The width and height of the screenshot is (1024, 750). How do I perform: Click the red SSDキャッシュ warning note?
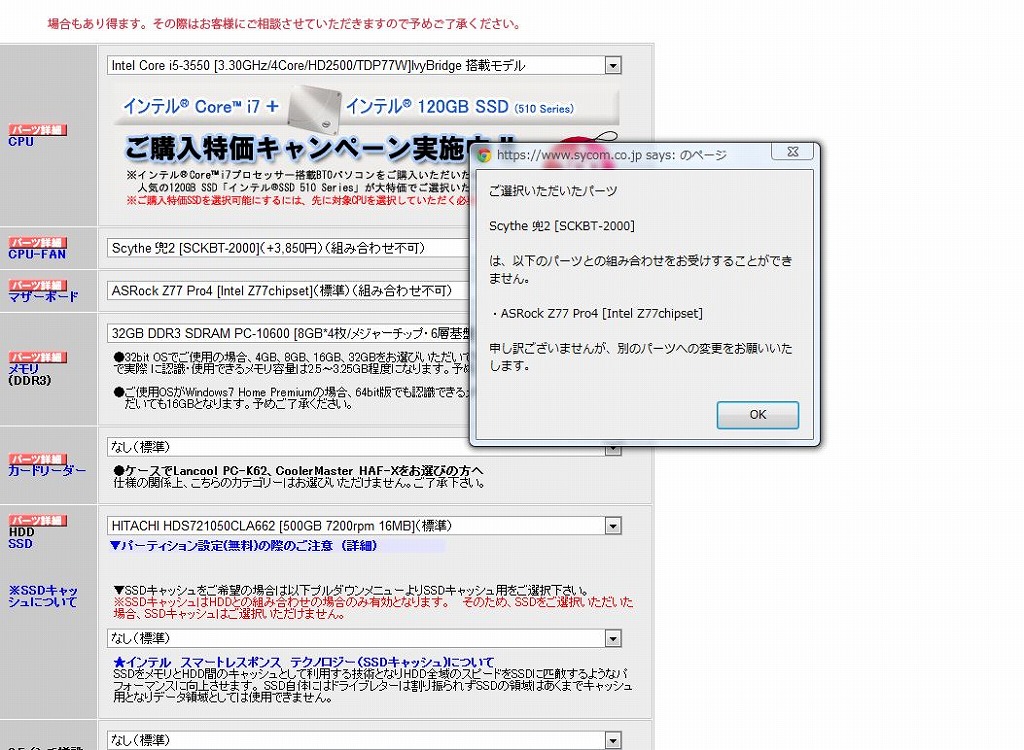(x=373, y=608)
